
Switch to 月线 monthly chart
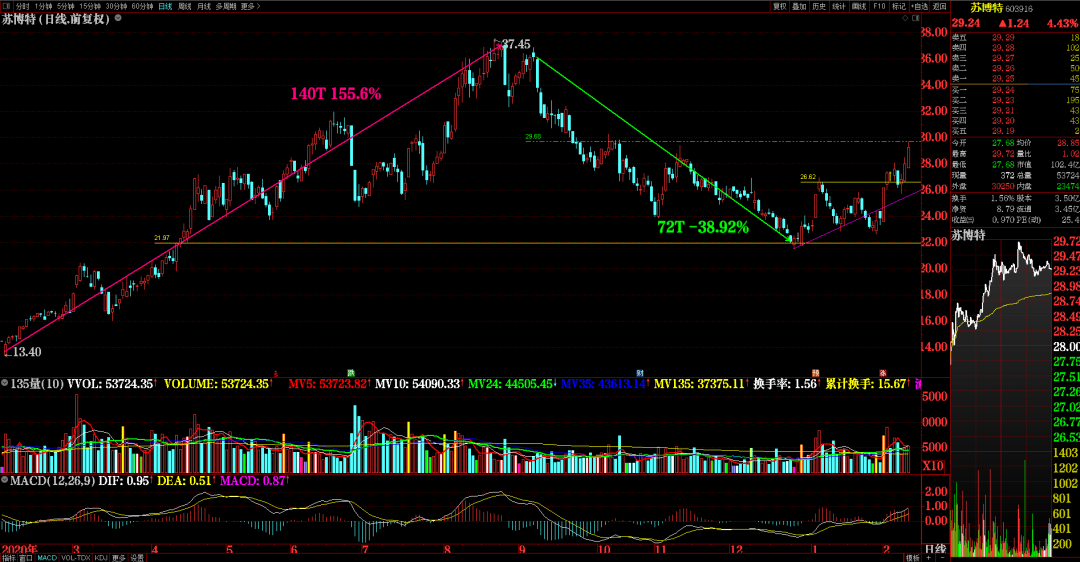204,6
